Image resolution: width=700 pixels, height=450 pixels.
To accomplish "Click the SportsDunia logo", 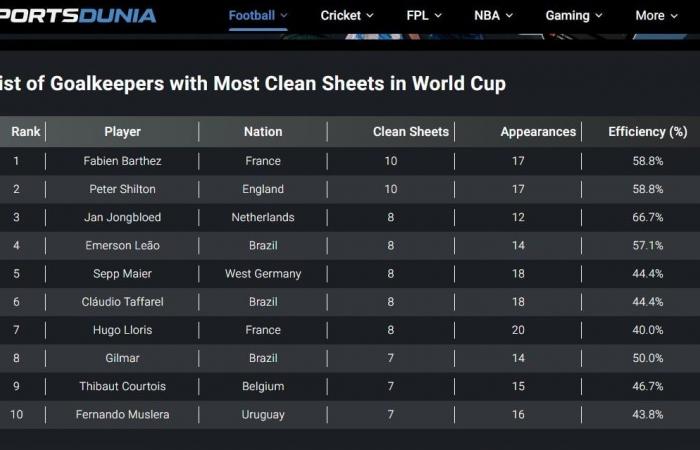I will point(78,15).
